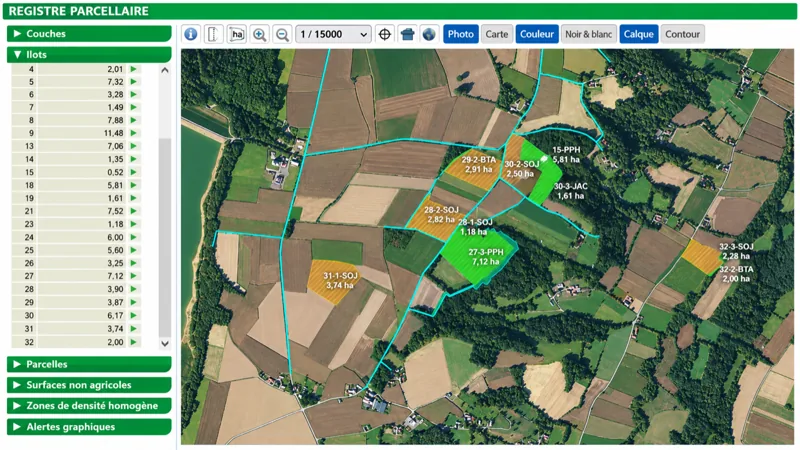Image resolution: width=800 pixels, height=450 pixels.
Task: Click green arrow for ilot 4
Action: click(134, 69)
